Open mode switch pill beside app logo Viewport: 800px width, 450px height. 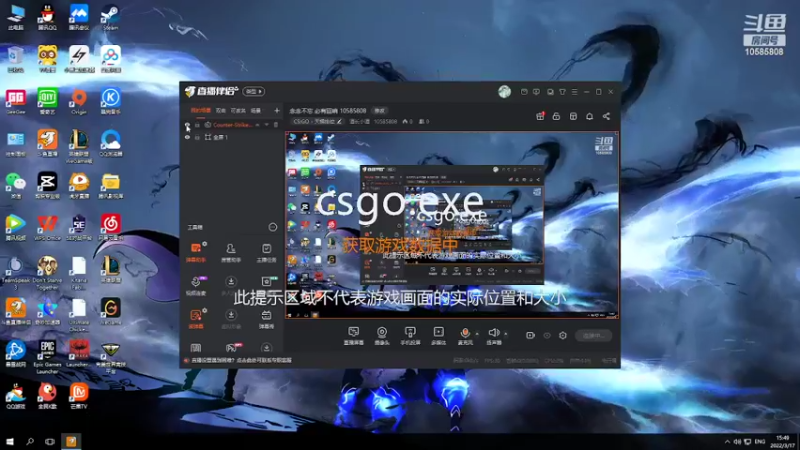[254, 91]
